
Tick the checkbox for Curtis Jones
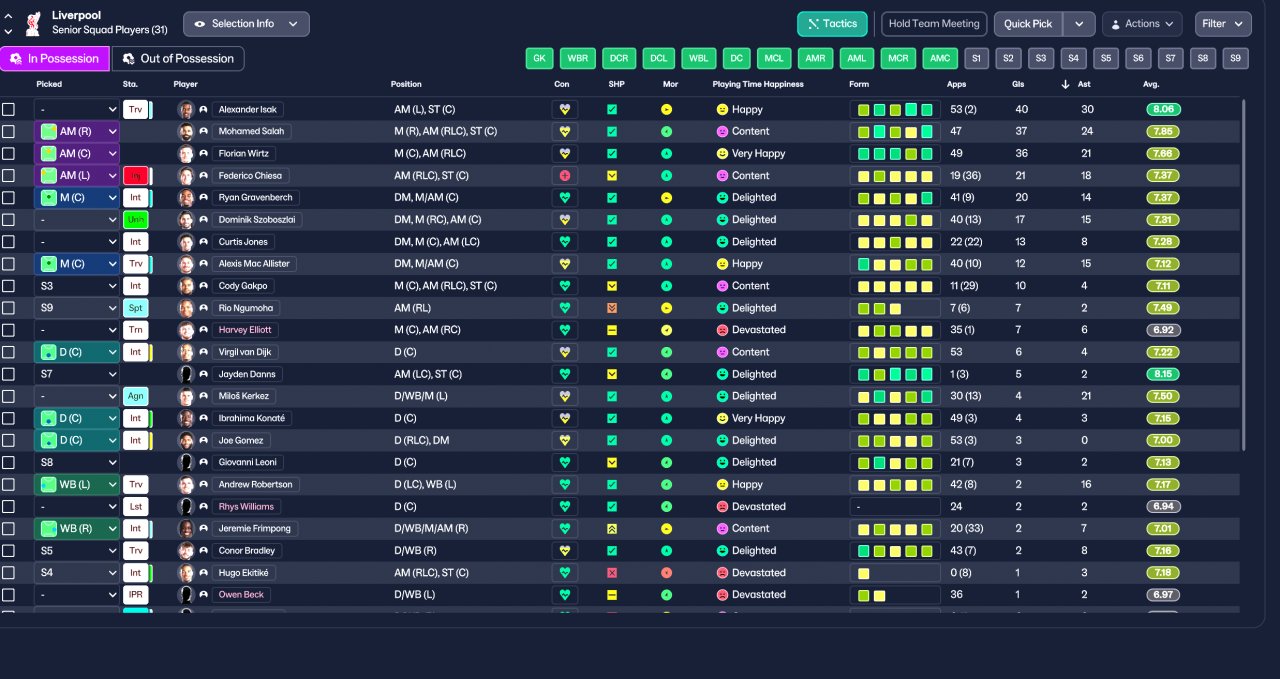point(8,242)
